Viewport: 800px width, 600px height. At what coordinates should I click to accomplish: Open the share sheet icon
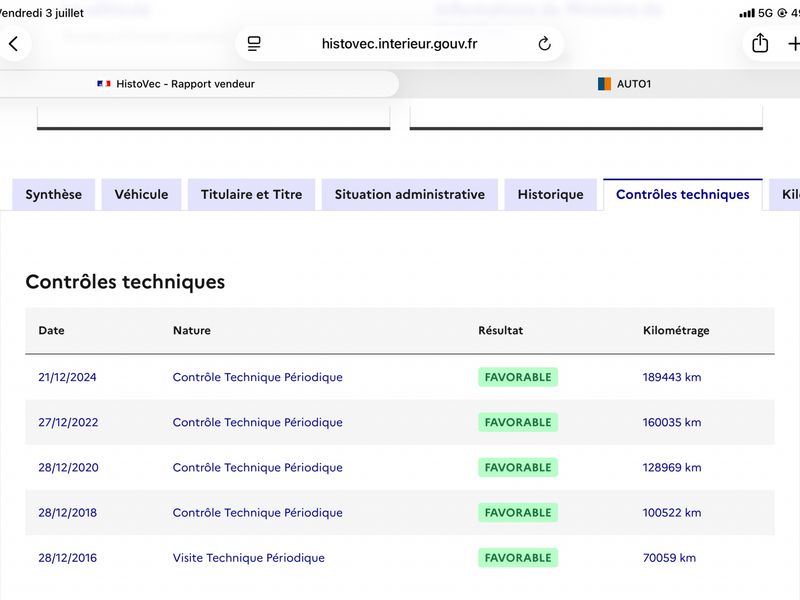760,43
